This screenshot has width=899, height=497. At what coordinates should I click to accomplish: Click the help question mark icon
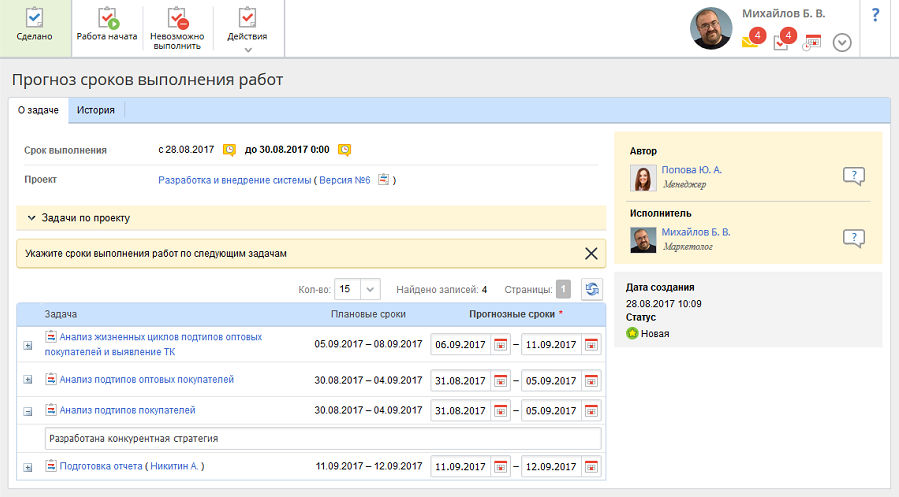[875, 15]
